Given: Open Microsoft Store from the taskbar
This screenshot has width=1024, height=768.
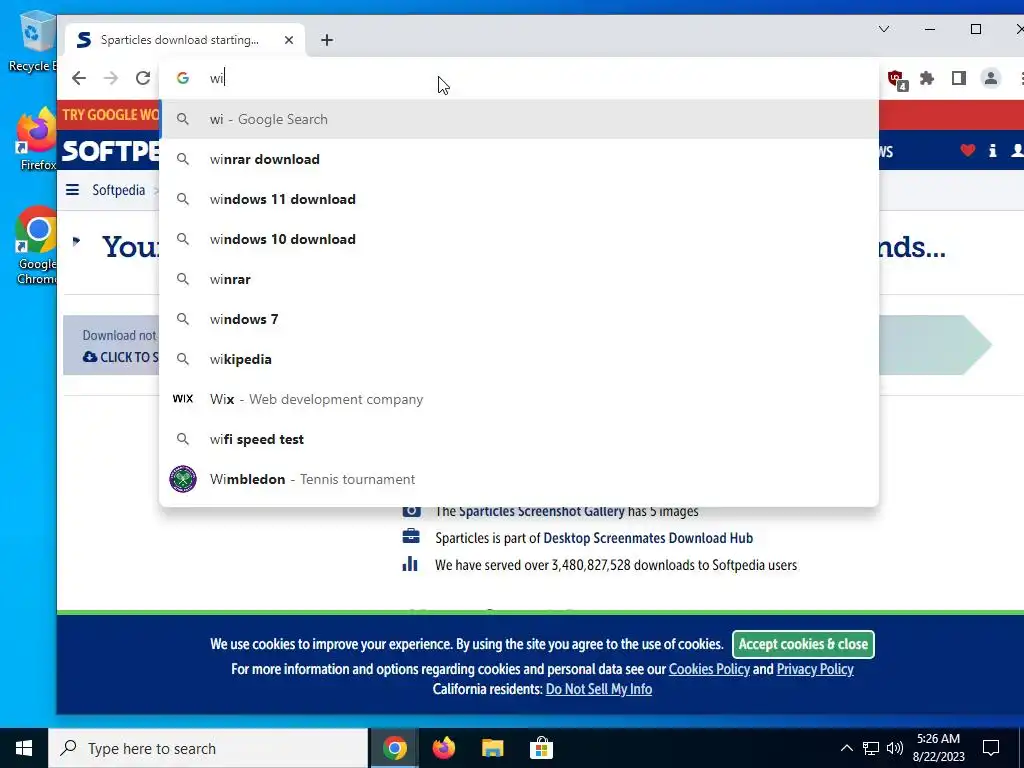Looking at the screenshot, I should pyautogui.click(x=541, y=748).
